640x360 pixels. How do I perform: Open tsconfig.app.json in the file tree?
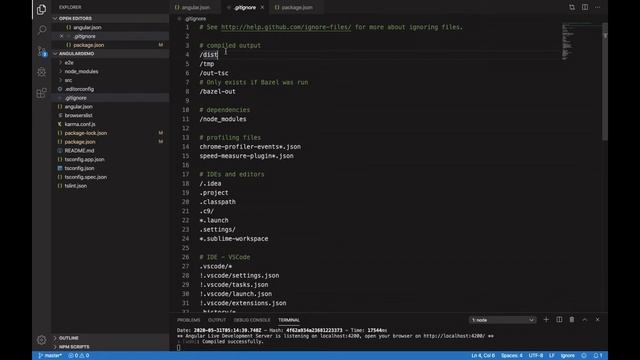[x=84, y=160]
